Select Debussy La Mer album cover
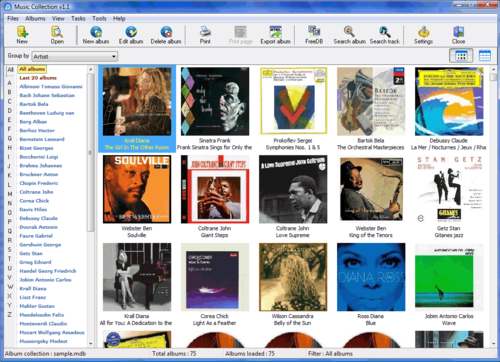The width and height of the screenshot is (500, 362). coord(449,102)
